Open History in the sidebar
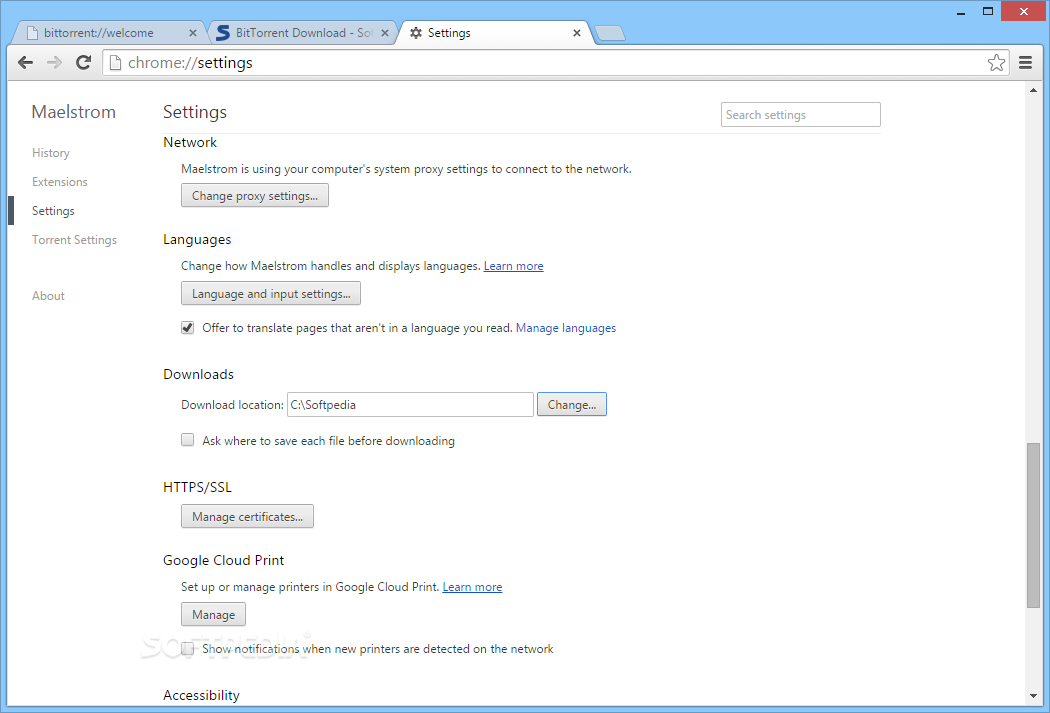The image size is (1050, 713). click(51, 153)
